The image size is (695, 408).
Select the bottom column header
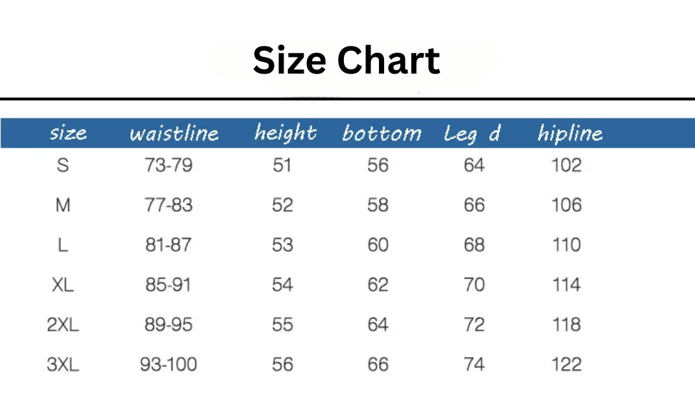[x=381, y=133]
